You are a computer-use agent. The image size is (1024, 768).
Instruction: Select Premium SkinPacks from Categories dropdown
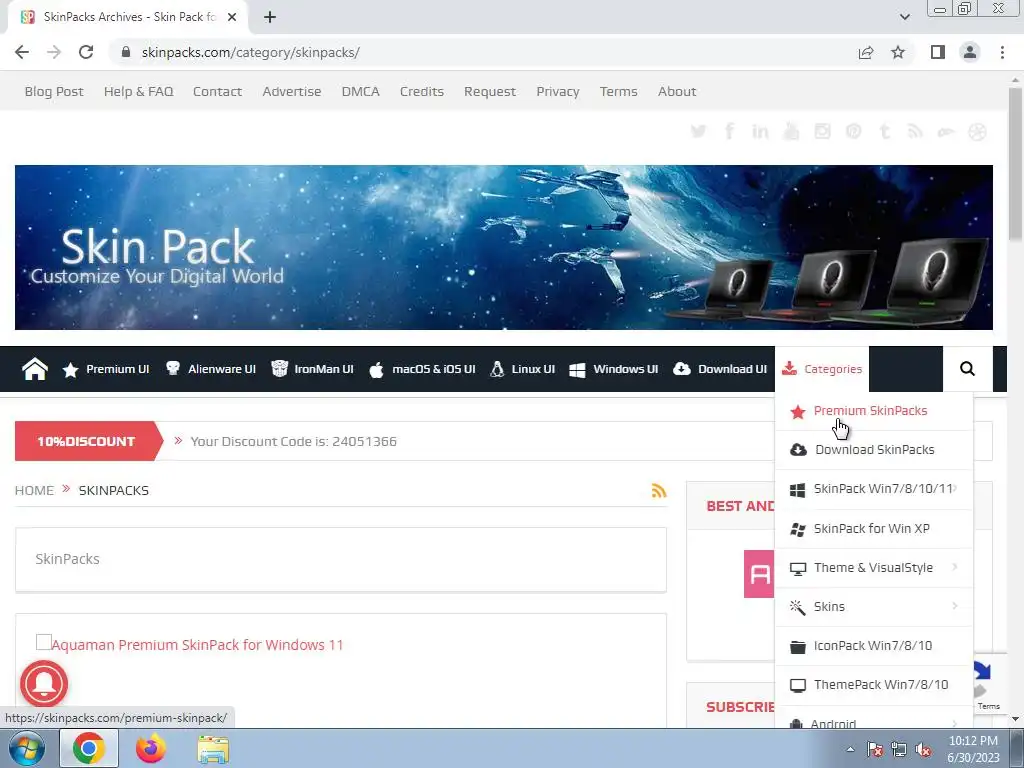(x=874, y=411)
